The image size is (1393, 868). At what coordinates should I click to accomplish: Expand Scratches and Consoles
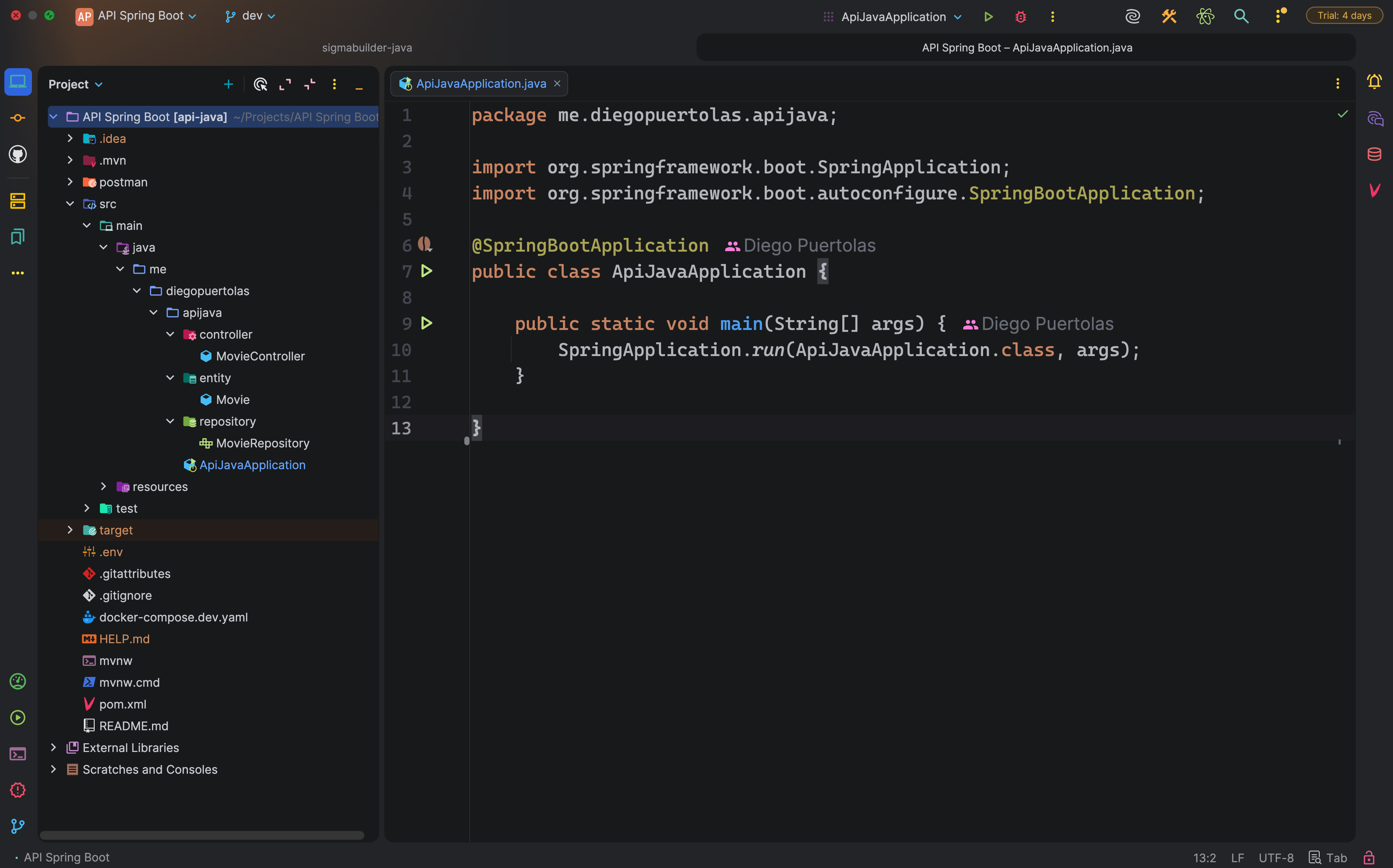(x=53, y=769)
